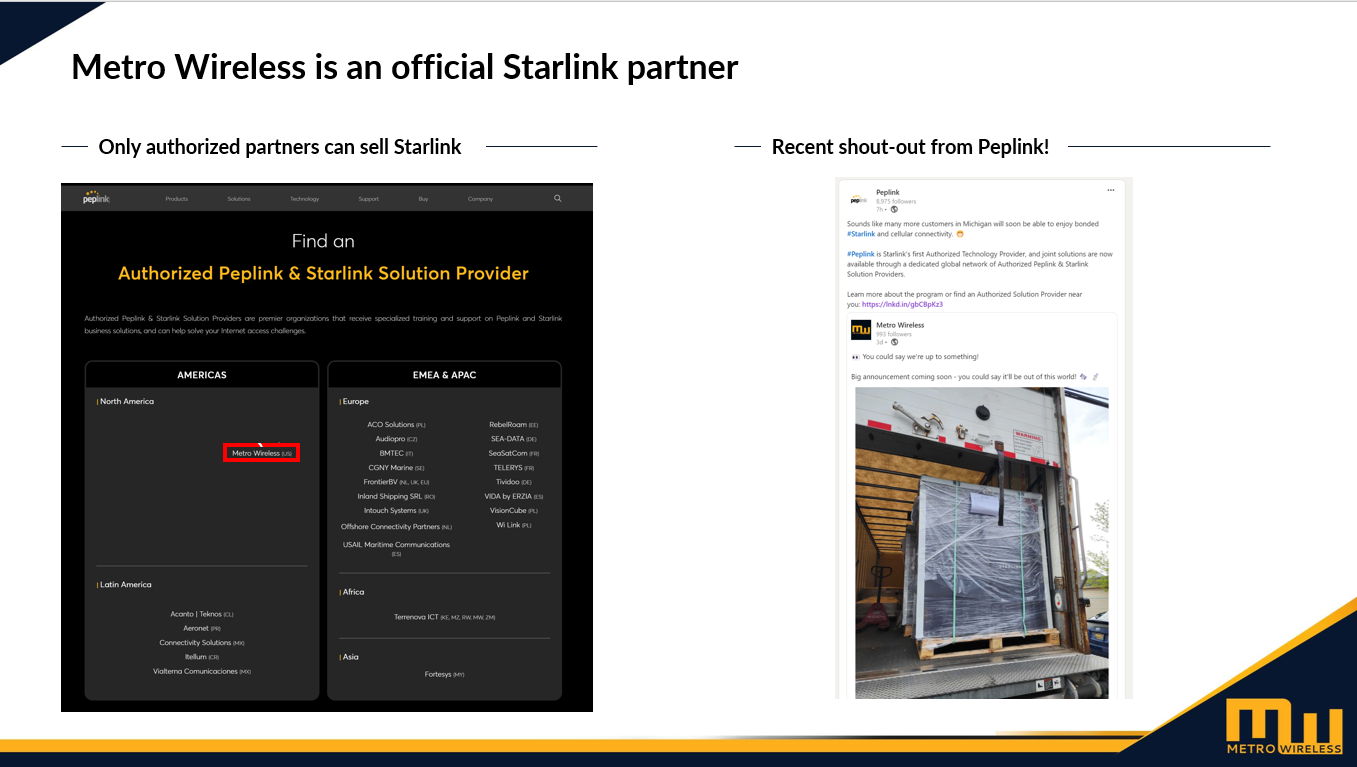The width and height of the screenshot is (1357, 767).
Task: Click the 'North America' section heading
Action: tap(126, 401)
